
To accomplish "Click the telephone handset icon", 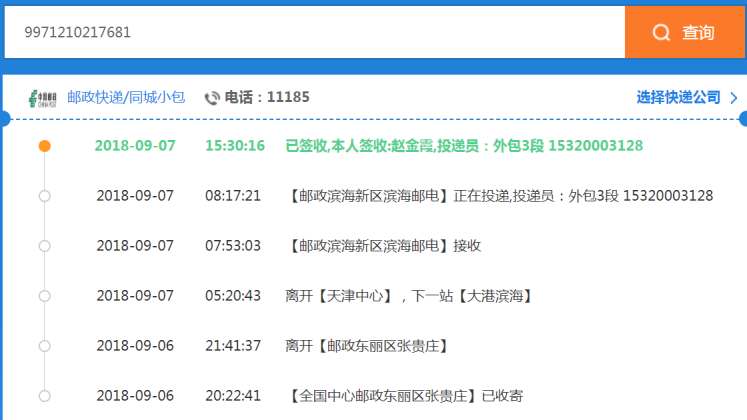I will 212,98.
